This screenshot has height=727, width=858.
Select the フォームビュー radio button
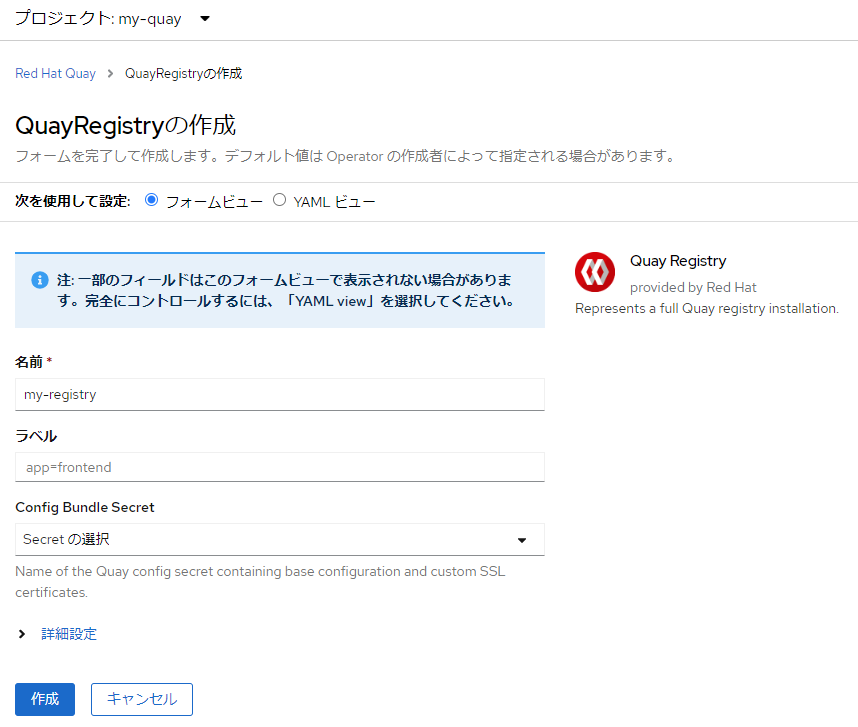pyautogui.click(x=151, y=199)
